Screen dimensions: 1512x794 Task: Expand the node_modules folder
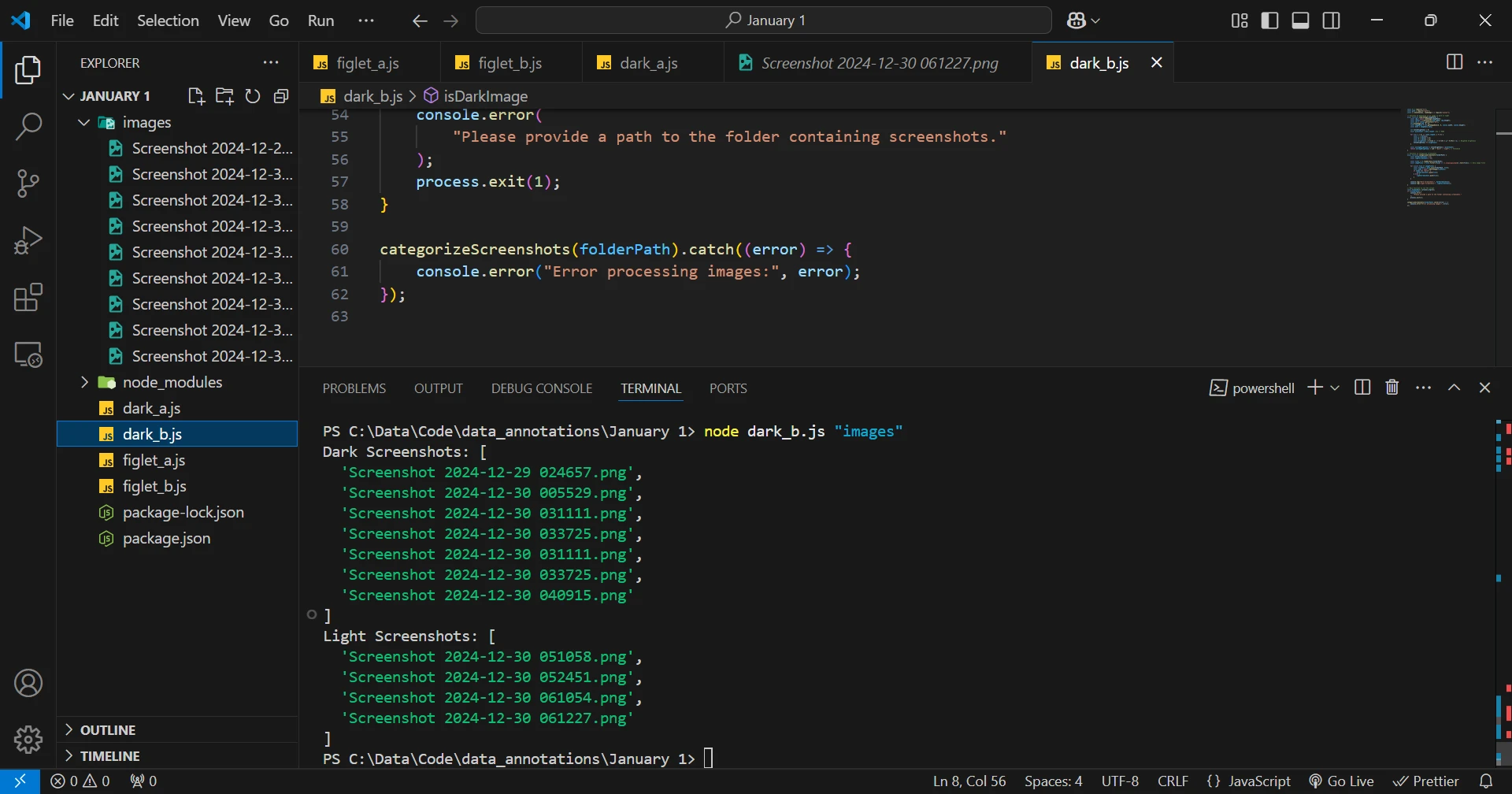tap(84, 382)
